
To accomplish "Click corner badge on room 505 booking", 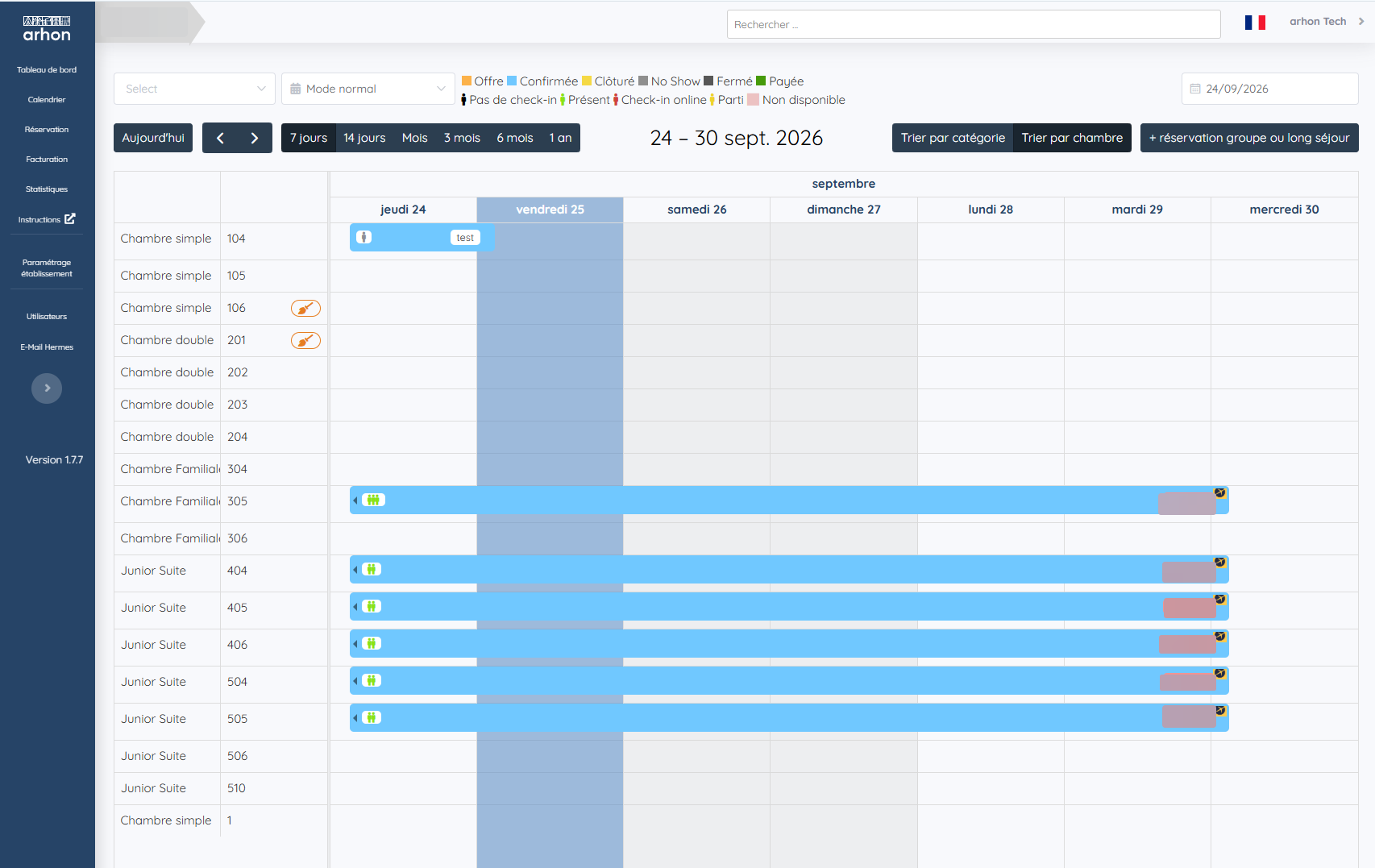I will (1220, 710).
